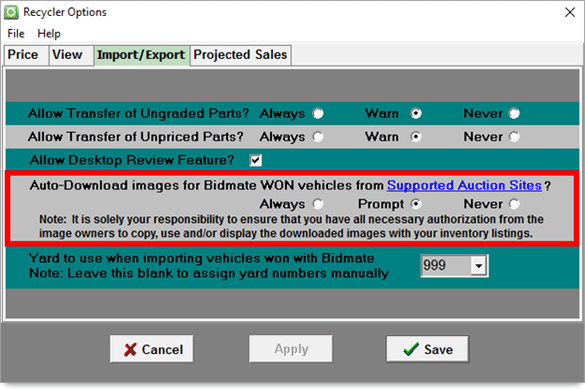Click the Recycler Options app icon
The height and width of the screenshot is (391, 585).
pos(11,12)
